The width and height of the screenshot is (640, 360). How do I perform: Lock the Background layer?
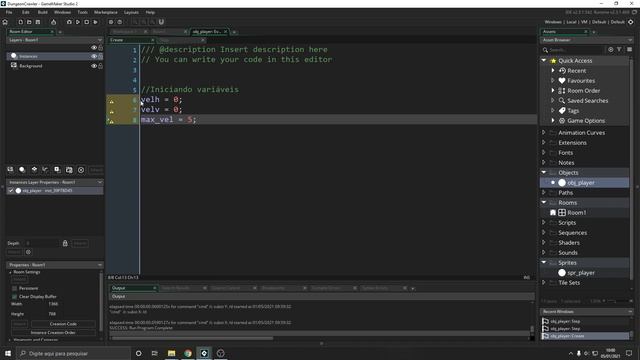100,66
